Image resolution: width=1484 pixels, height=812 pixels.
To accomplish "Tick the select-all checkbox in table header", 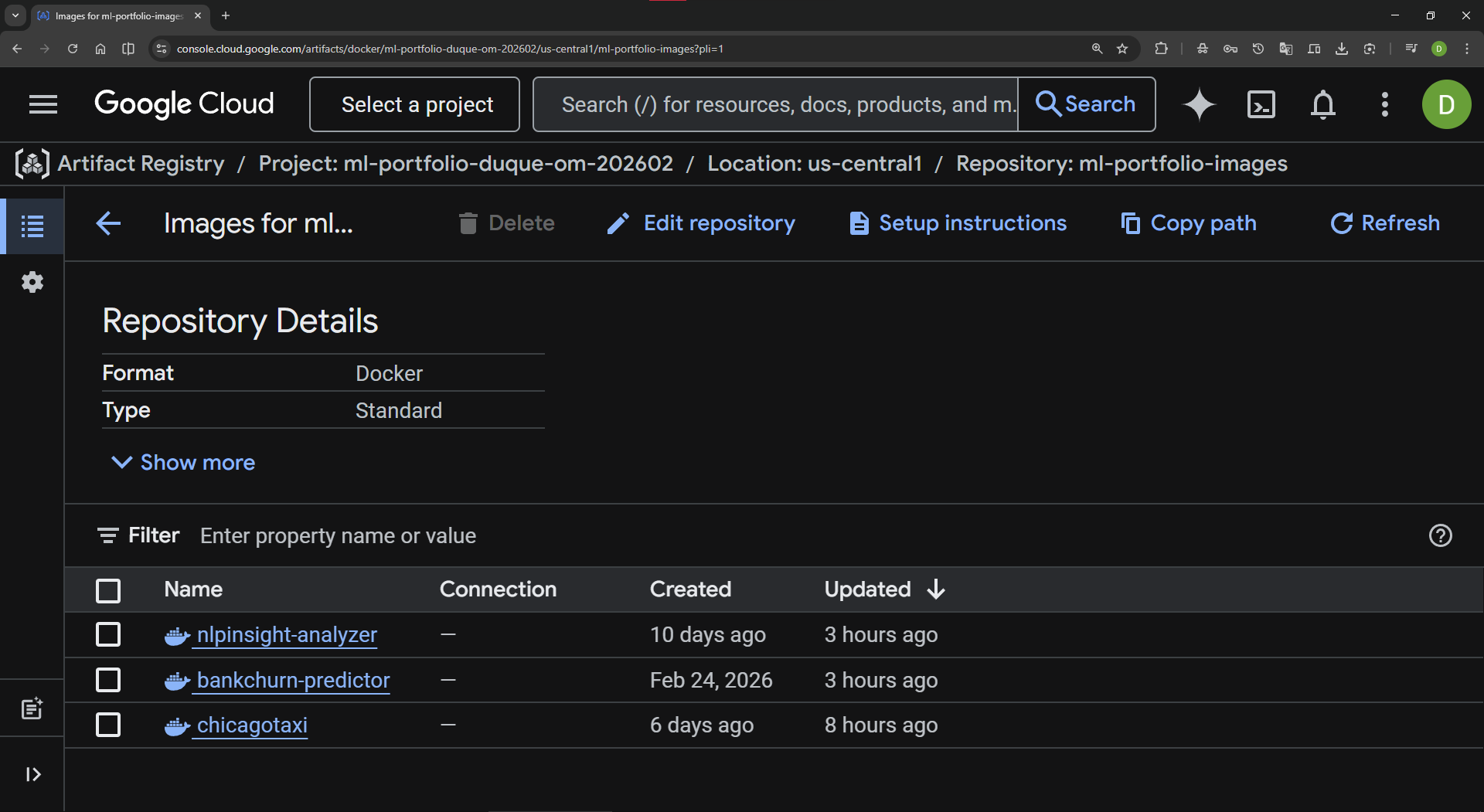I will tap(108, 590).
